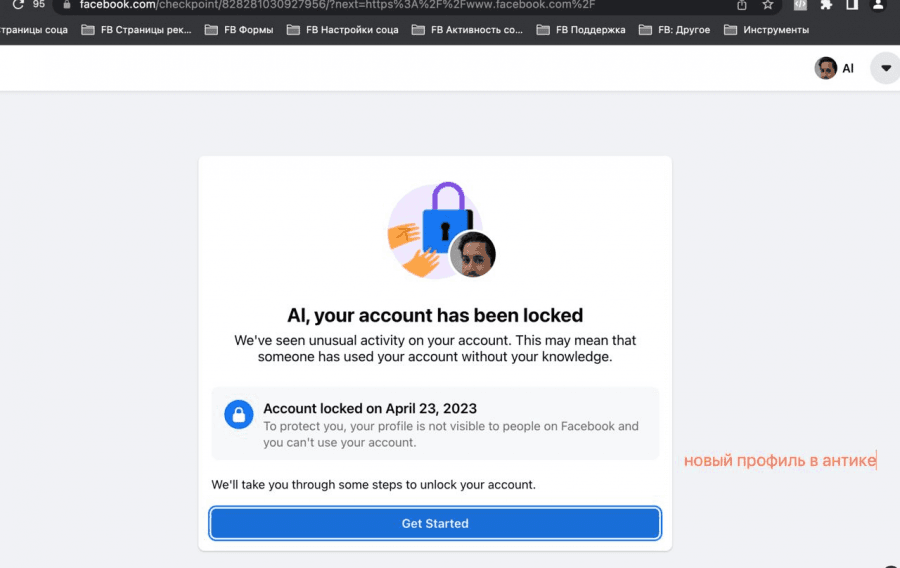Bookmark this page with the star icon
The height and width of the screenshot is (568, 900).
point(767,5)
